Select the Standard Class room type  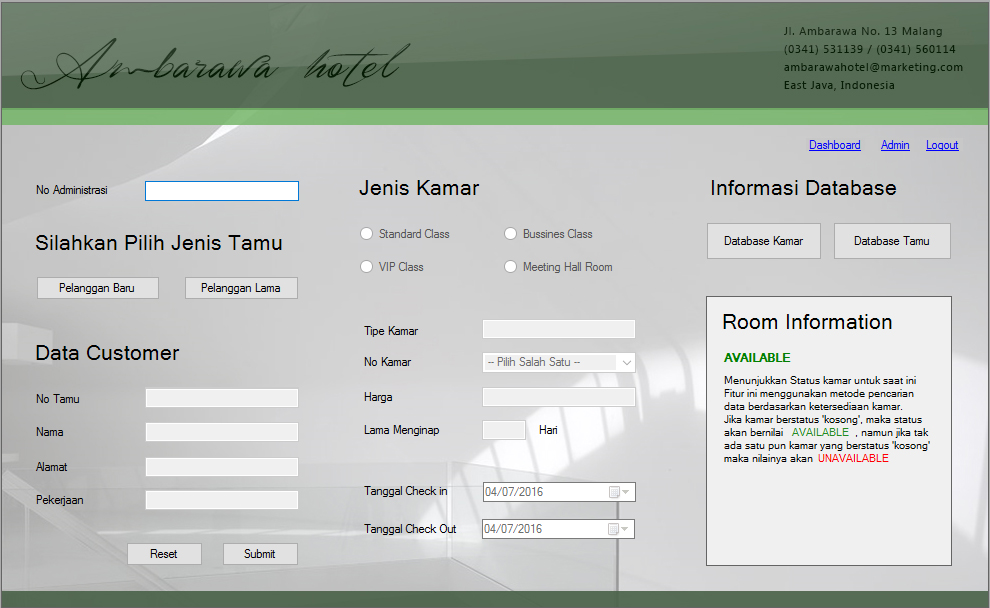click(366, 234)
